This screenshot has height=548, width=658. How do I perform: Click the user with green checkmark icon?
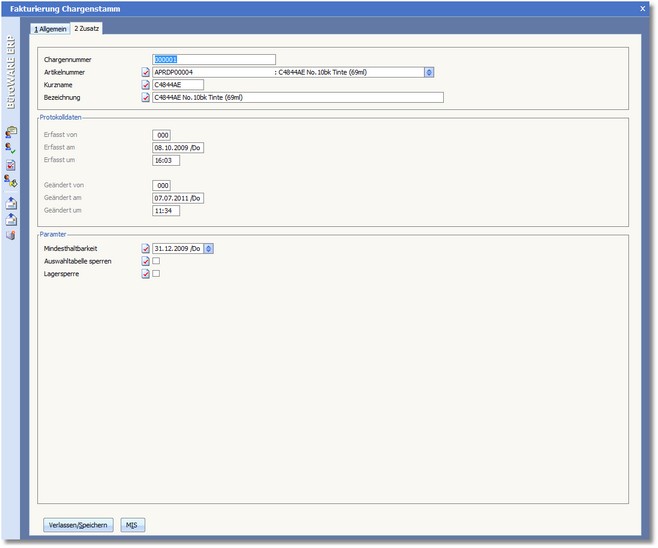coord(11,148)
